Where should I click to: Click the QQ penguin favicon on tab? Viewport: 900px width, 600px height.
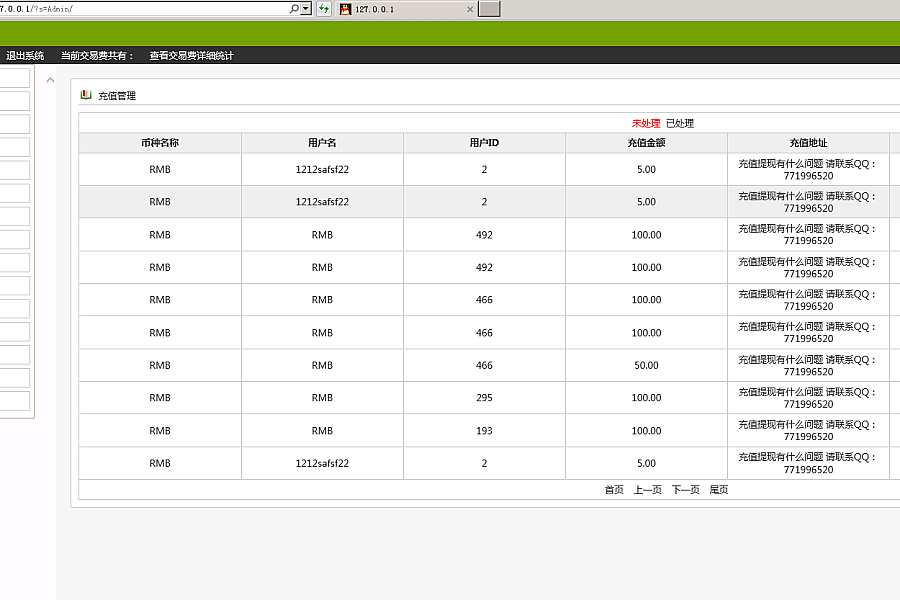pos(345,9)
